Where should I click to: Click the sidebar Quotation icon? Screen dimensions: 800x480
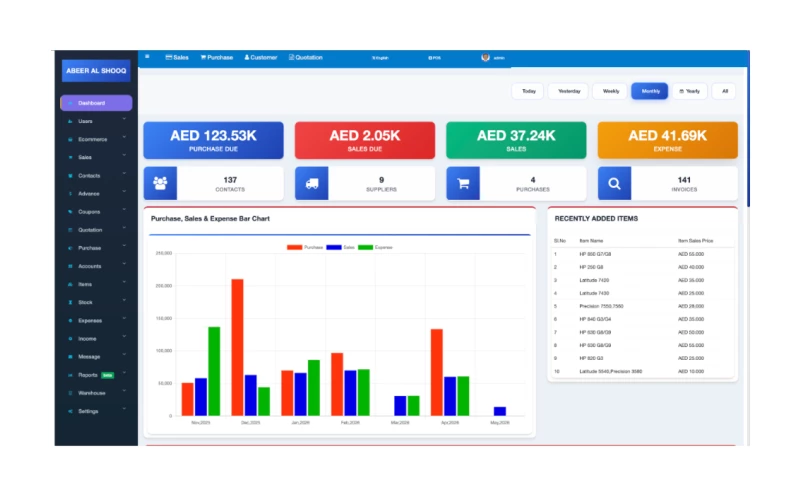(70, 230)
